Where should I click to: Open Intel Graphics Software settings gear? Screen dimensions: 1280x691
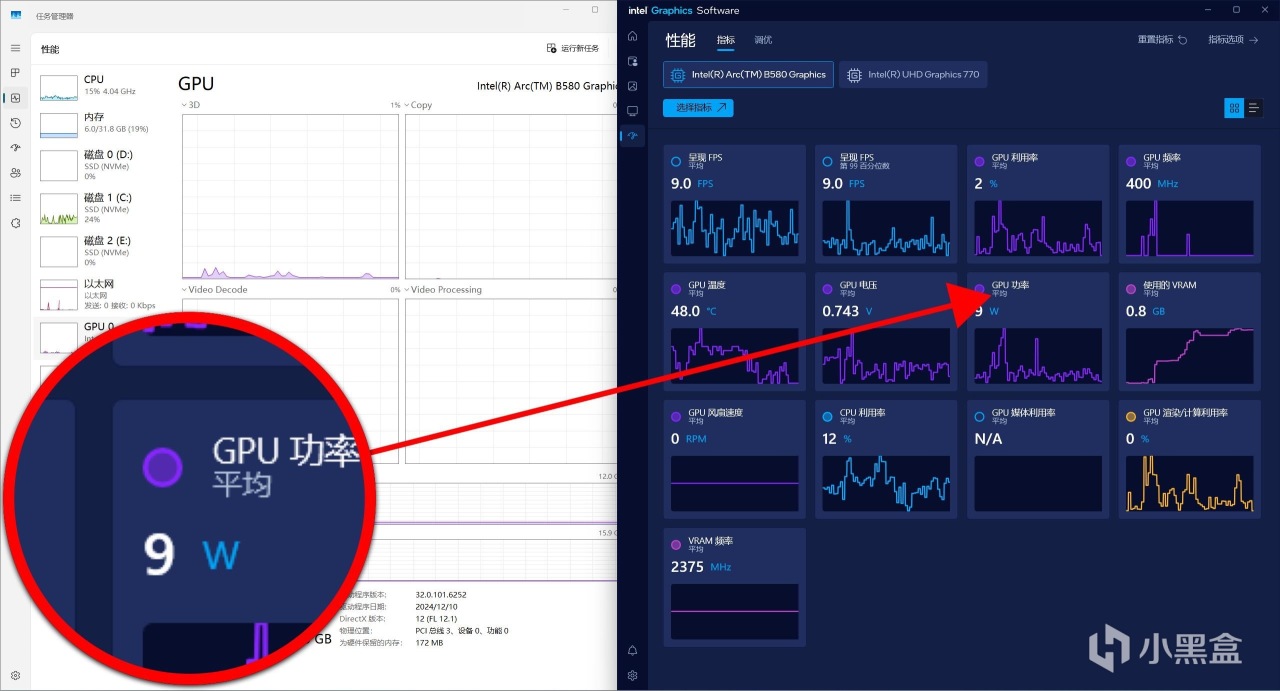[x=632, y=675]
